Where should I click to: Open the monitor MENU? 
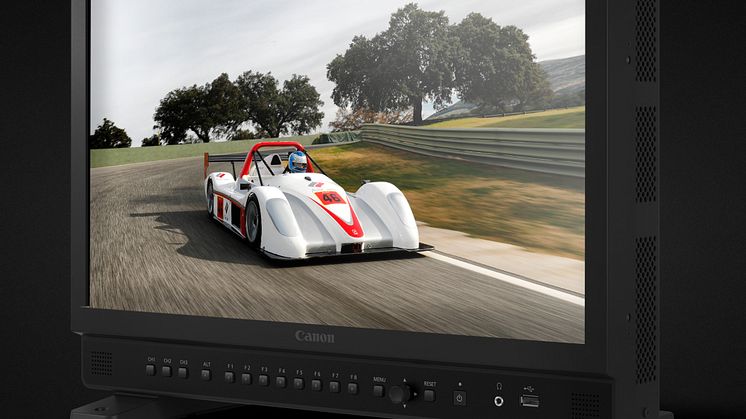(379, 390)
